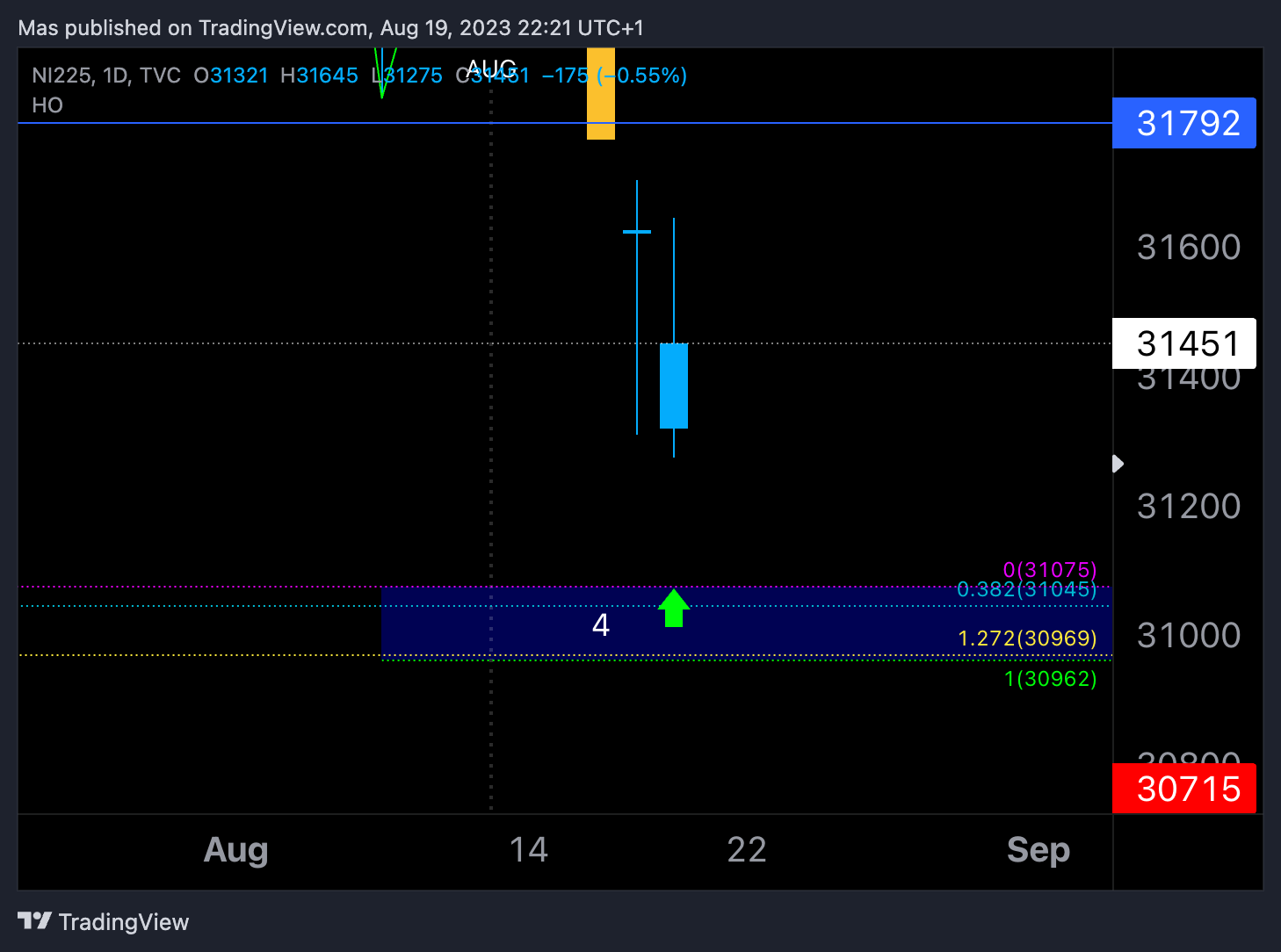This screenshot has height=952, width=1281.
Task: Click the green up arrow marker
Action: click(x=674, y=608)
